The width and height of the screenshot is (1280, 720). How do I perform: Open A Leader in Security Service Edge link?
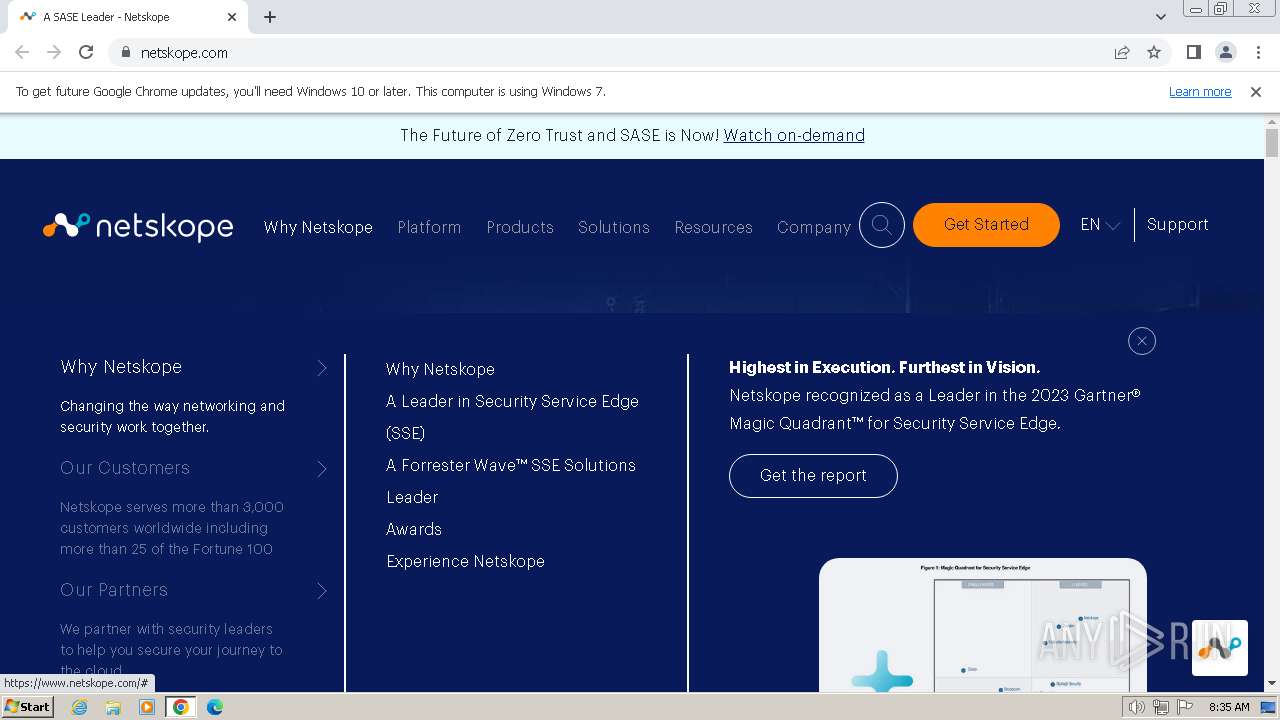coord(512,417)
